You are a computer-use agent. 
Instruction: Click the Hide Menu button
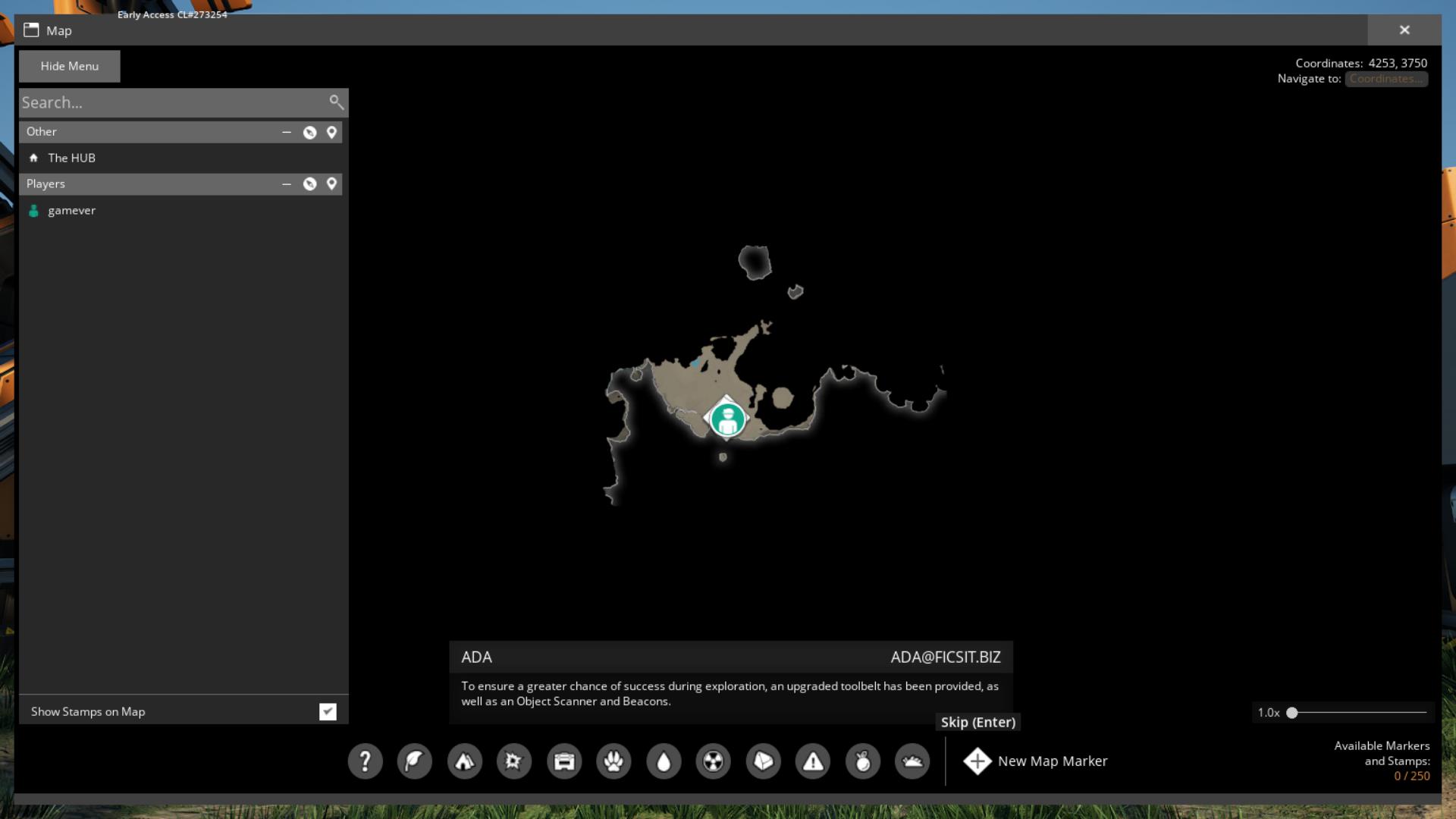[x=70, y=66]
